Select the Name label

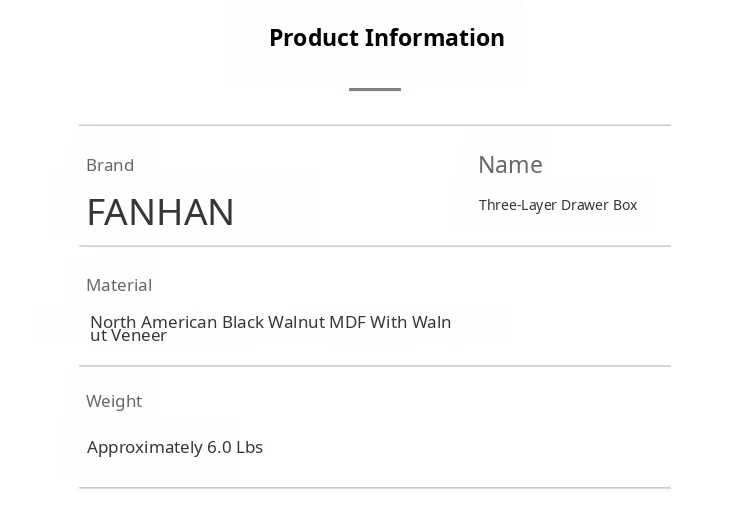click(510, 165)
